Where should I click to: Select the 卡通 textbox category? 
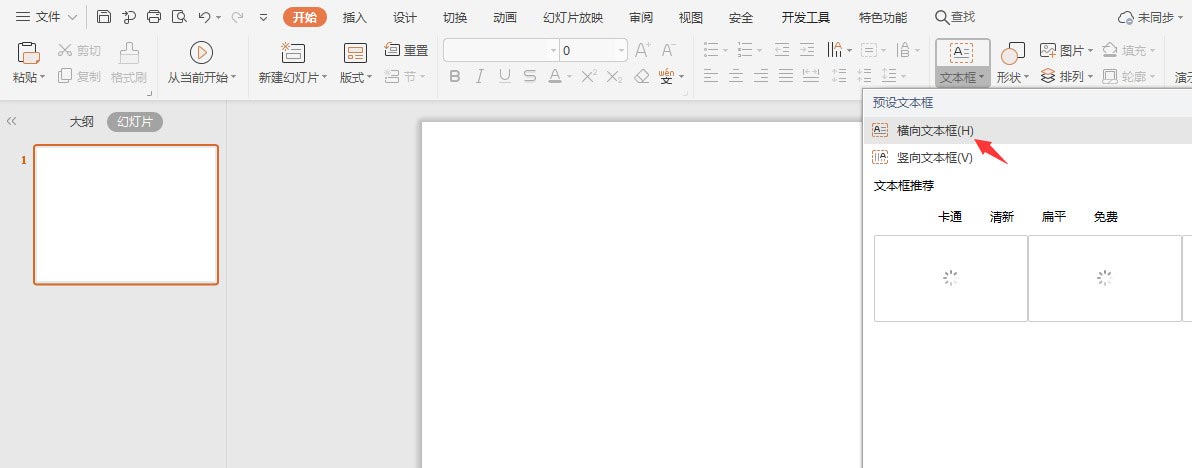click(x=950, y=217)
